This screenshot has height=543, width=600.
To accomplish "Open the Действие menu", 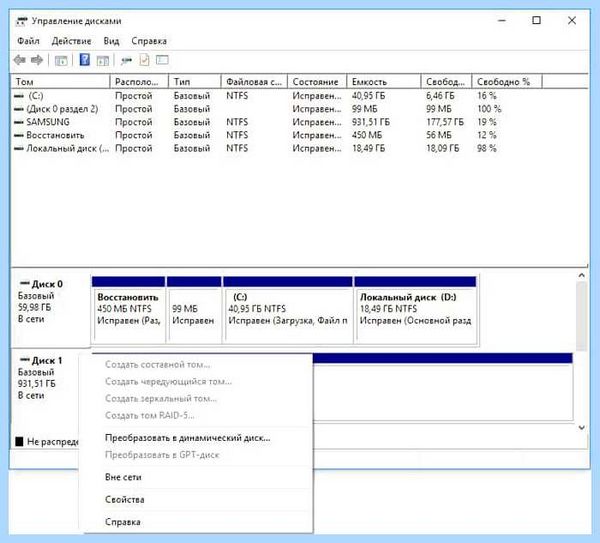I will [x=72, y=41].
